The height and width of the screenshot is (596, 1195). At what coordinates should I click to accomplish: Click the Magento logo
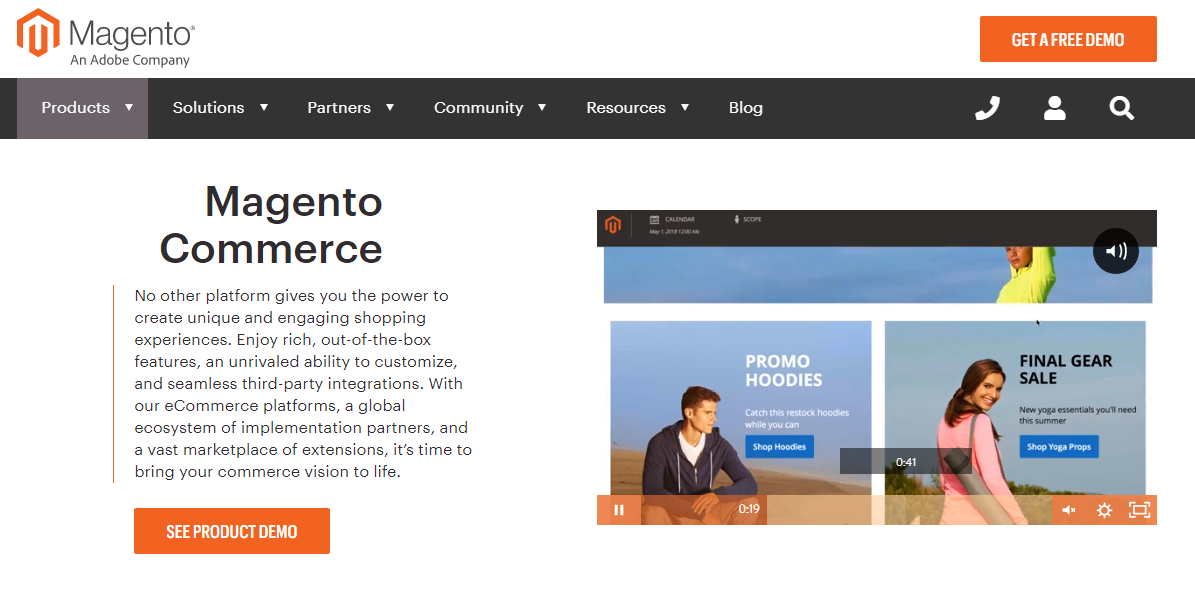[106, 38]
